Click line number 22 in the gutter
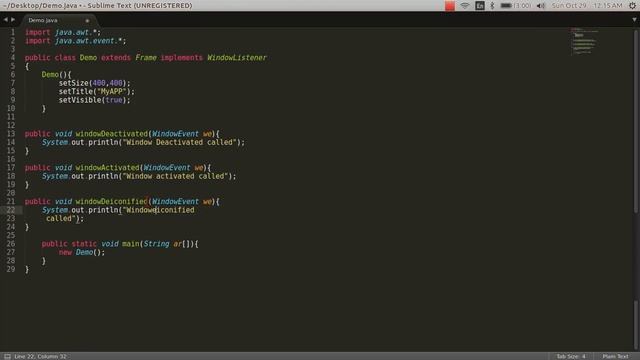 (x=11, y=210)
